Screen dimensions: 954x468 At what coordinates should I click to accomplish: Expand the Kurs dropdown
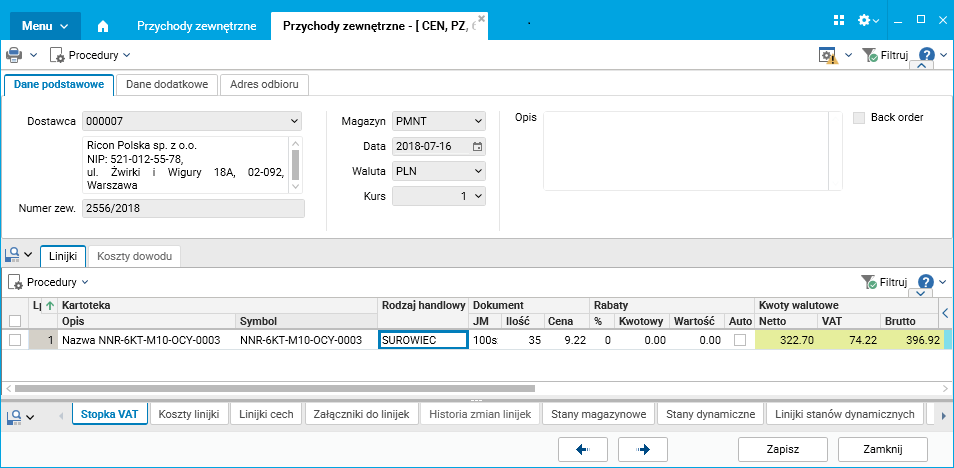(x=478, y=196)
